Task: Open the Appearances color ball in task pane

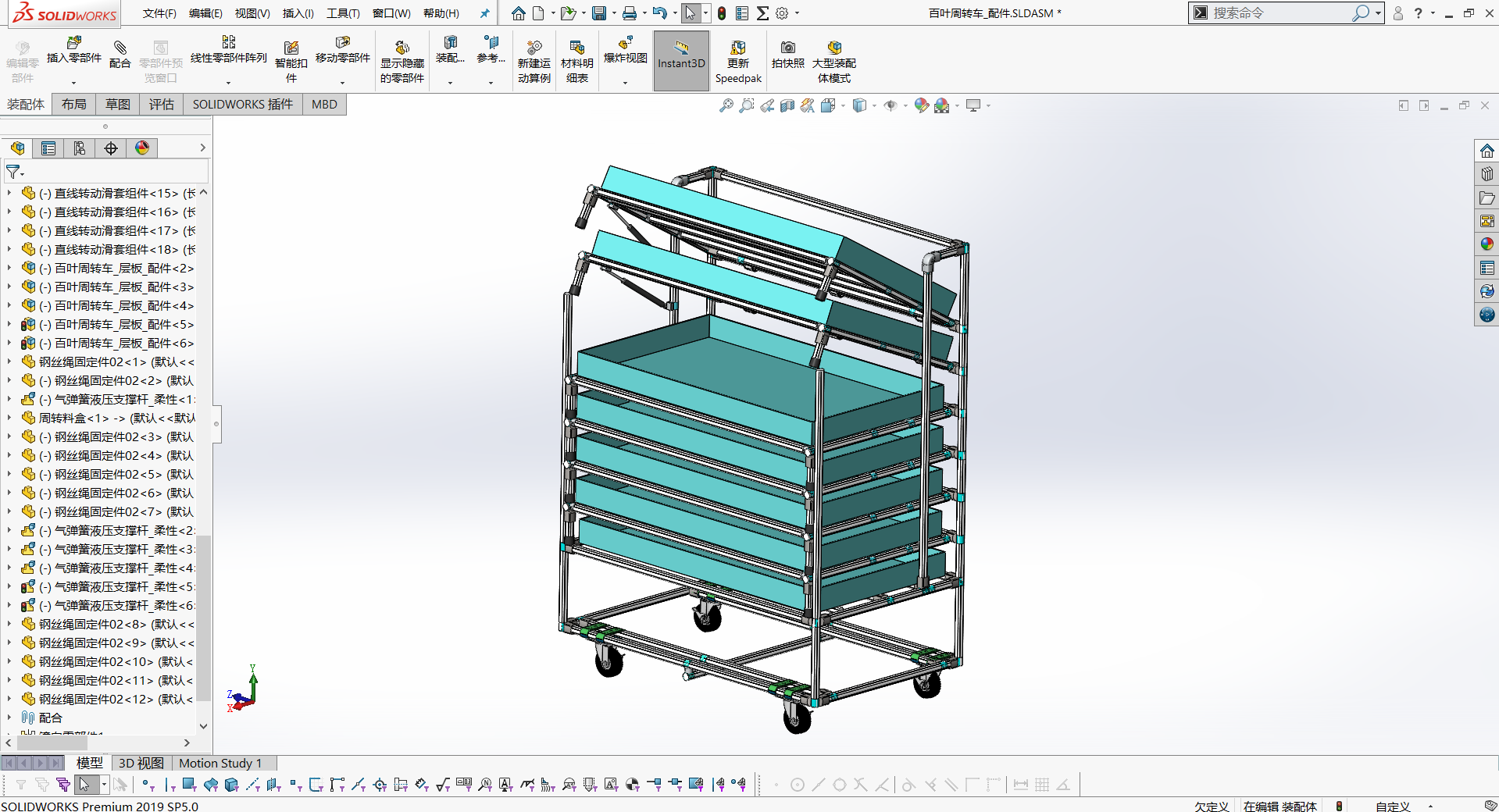Action: pyautogui.click(x=1487, y=244)
